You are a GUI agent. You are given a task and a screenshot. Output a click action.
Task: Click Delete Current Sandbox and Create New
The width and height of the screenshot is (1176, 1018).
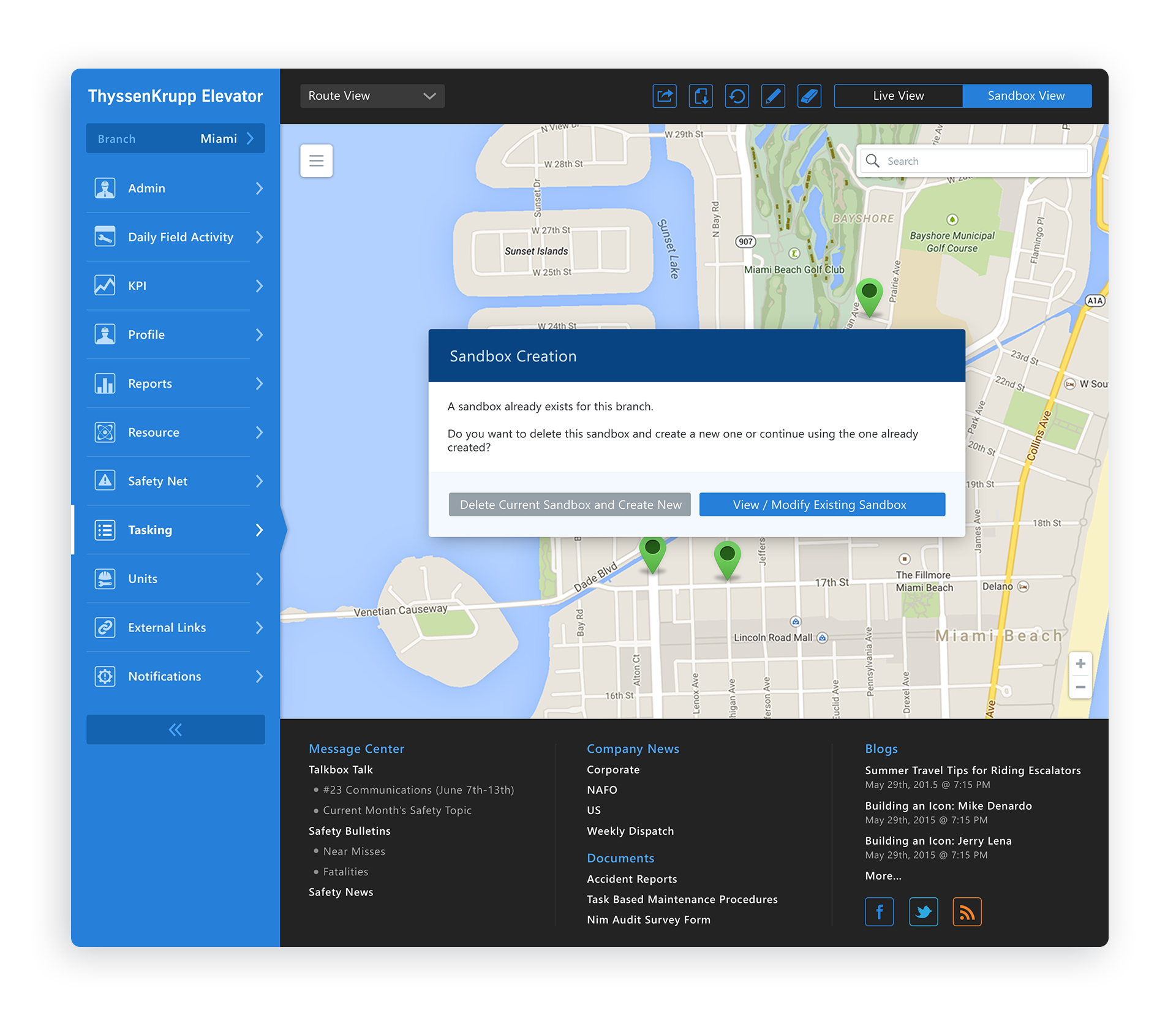[570, 505]
